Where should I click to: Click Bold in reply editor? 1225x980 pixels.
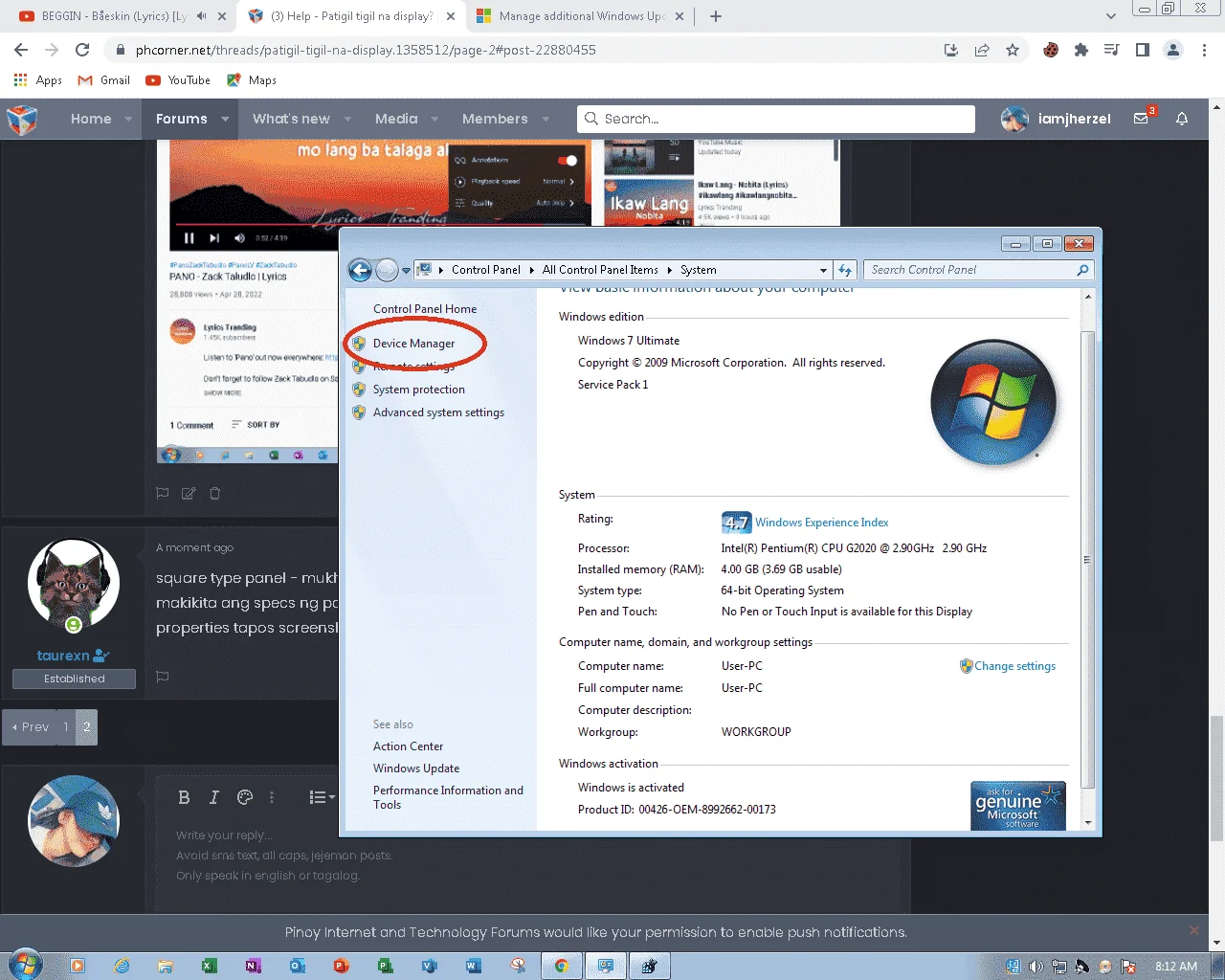click(185, 797)
